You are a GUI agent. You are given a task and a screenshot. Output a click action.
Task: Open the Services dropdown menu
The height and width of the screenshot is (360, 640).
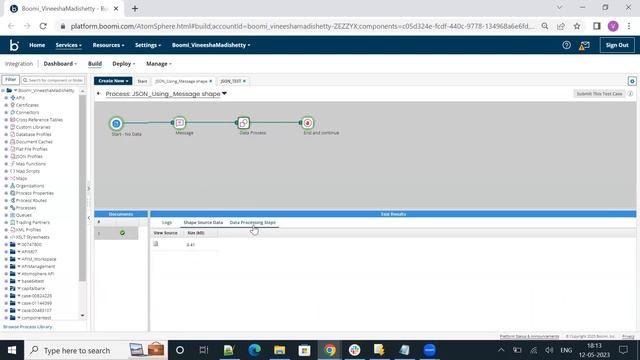(69, 45)
